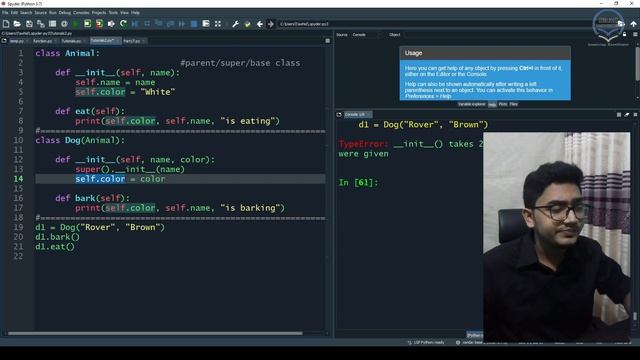Image resolution: width=640 pixels, height=360 pixels.
Task: Click the console prompt In [61]
Action: pos(358,182)
